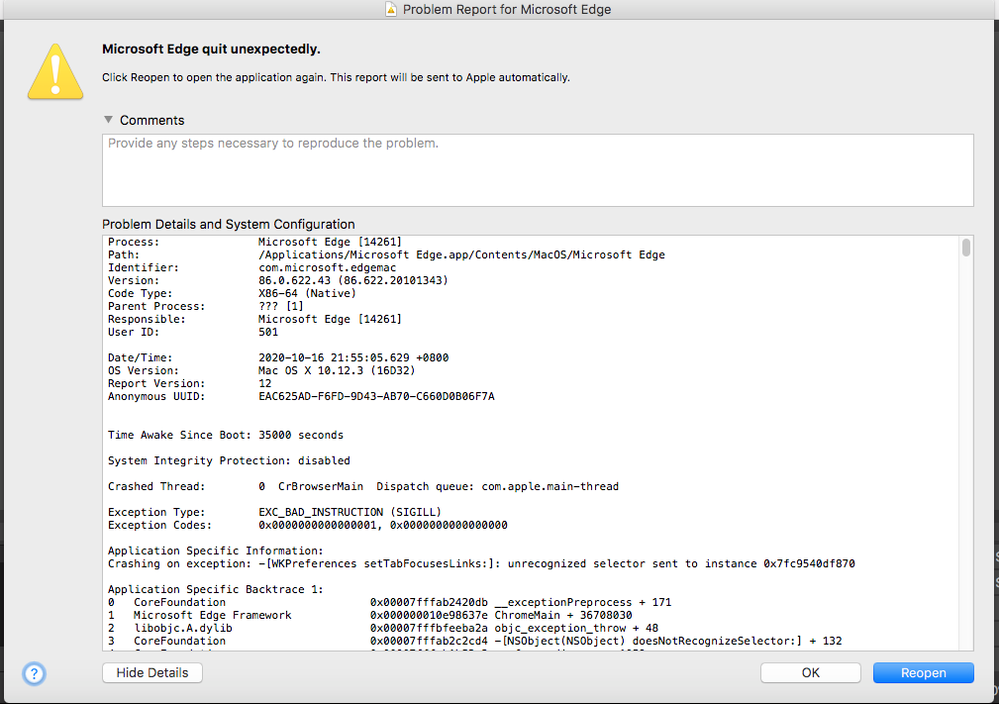Click the Crashed Thread line "CrBrowserMain"
Screen dimensions: 999x704
click(x=363, y=486)
